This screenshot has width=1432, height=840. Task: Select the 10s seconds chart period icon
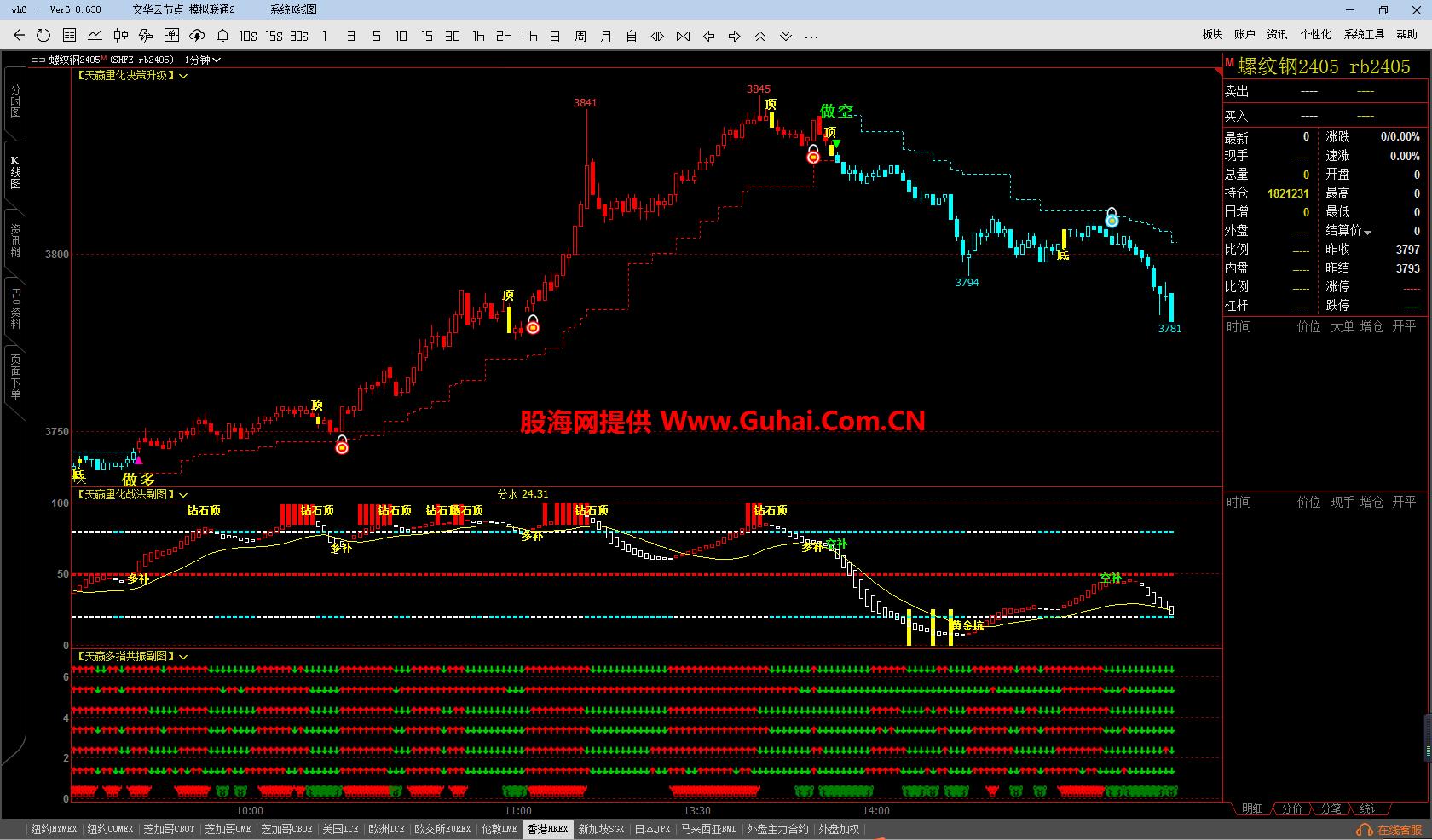248,36
